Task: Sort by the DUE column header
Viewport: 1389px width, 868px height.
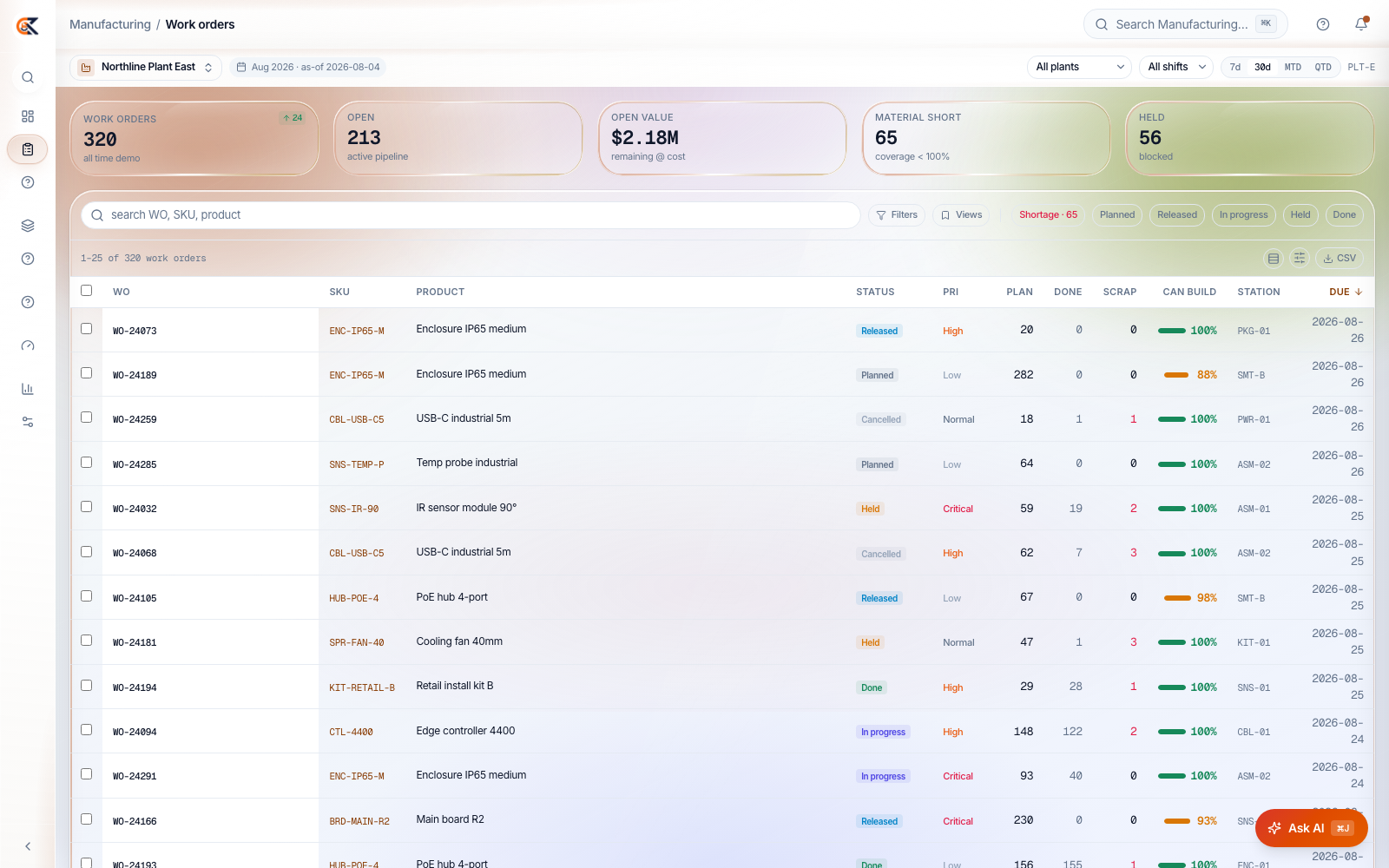Action: [1346, 293]
